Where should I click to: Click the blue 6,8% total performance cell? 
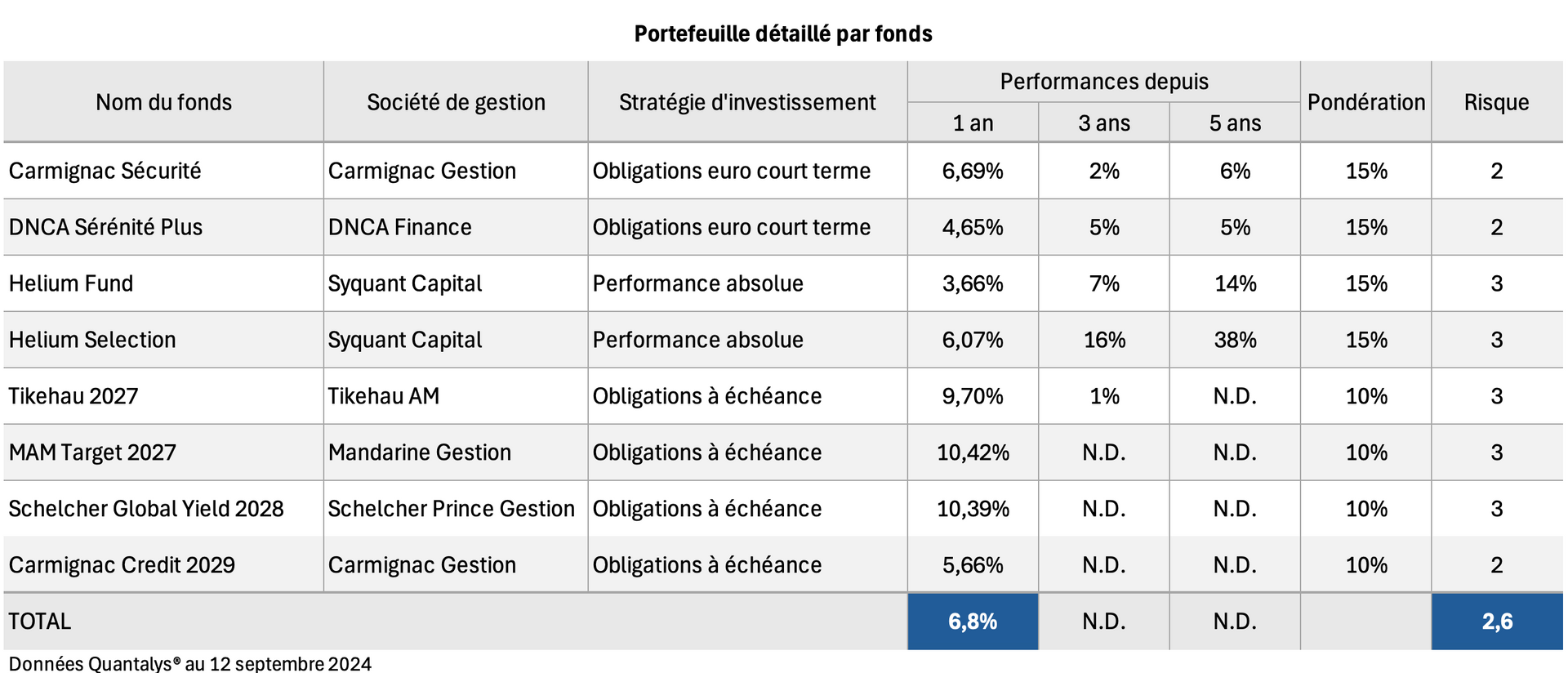point(973,622)
